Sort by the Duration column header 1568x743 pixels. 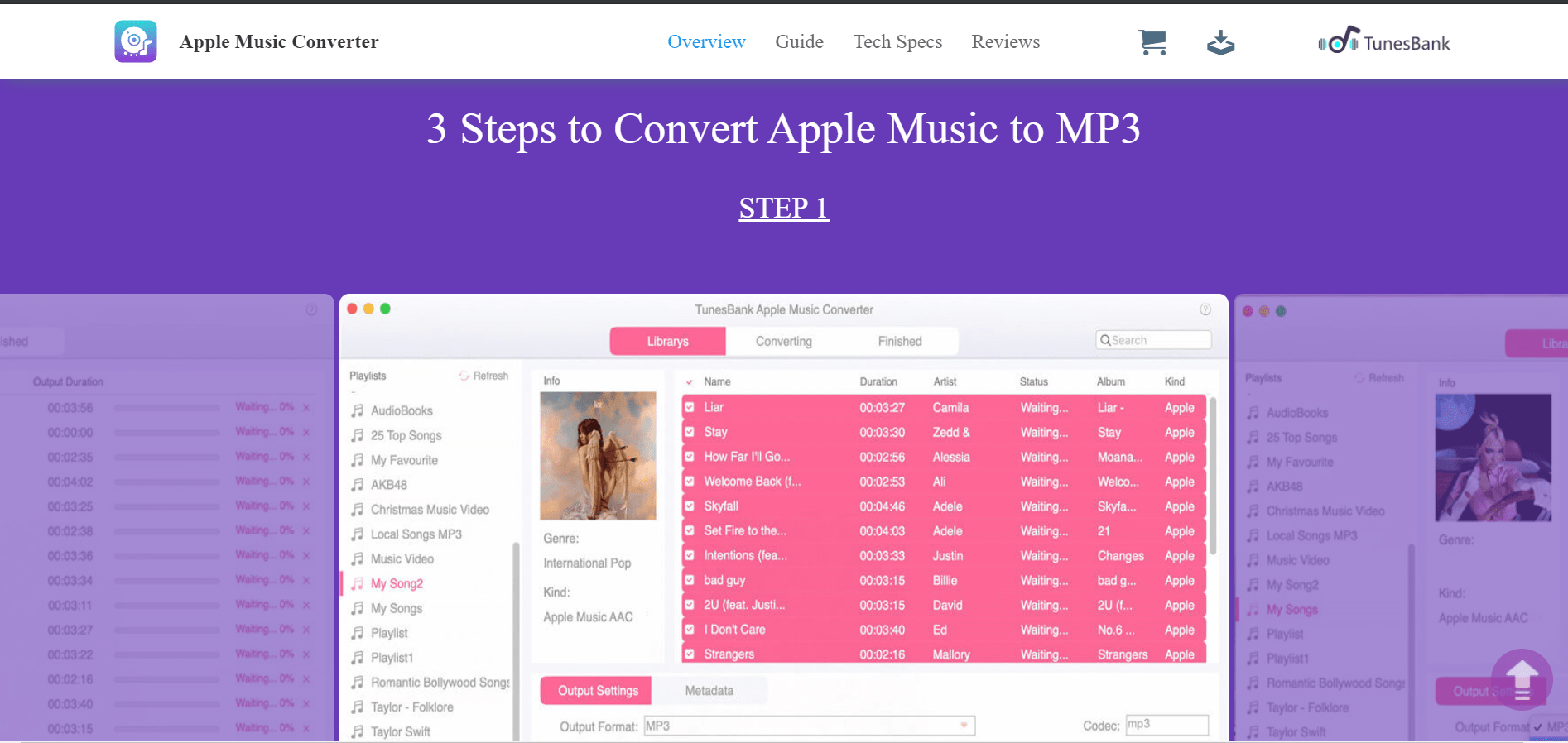pos(878,381)
